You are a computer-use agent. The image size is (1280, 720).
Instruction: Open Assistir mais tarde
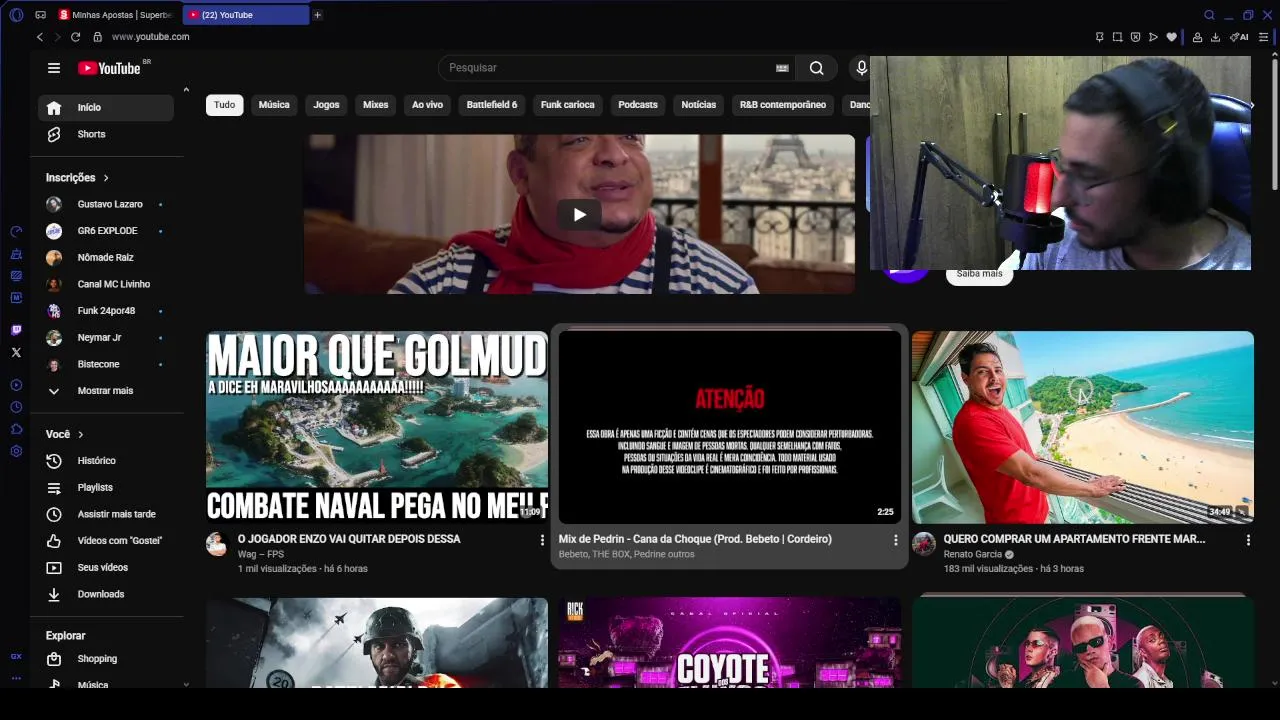tap(106, 514)
